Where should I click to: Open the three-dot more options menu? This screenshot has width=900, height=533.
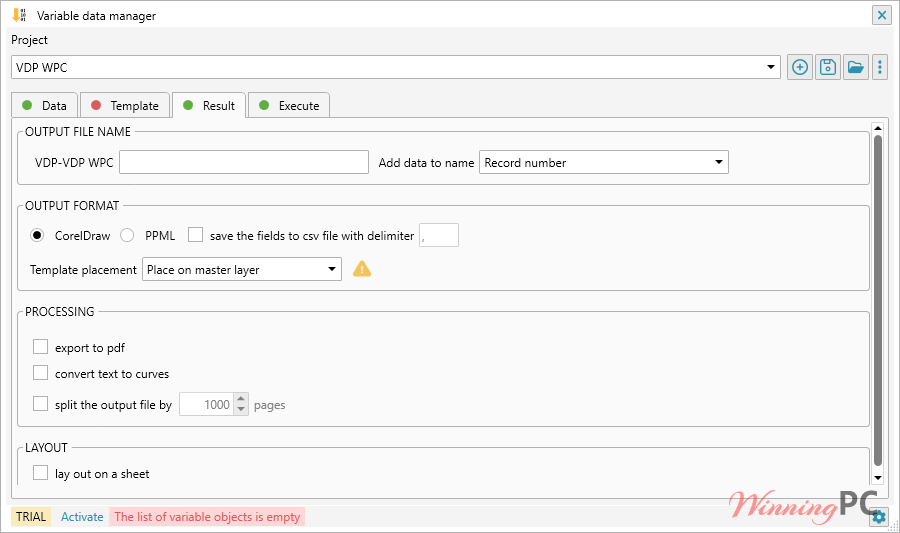click(x=880, y=67)
